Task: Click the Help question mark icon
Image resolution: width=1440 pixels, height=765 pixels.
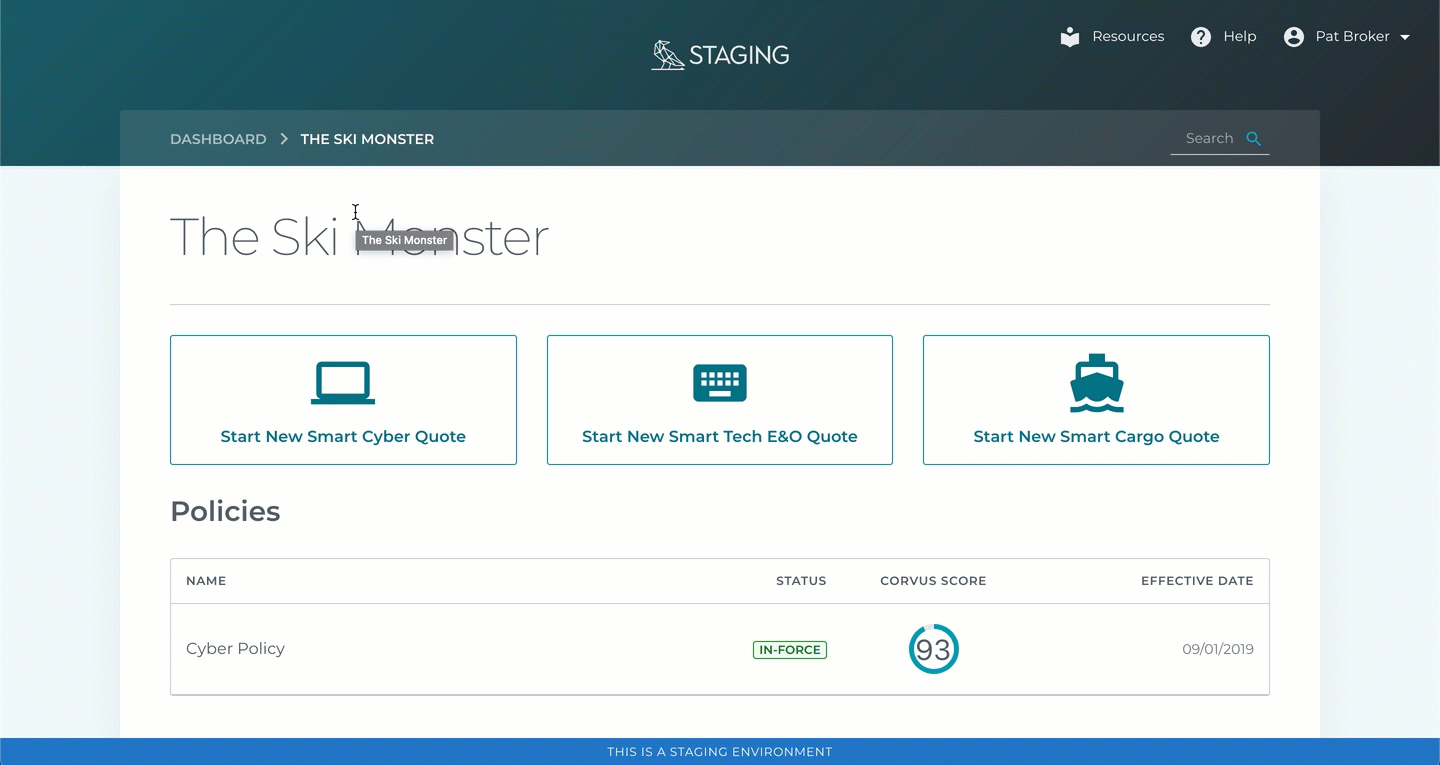Action: coord(1201,37)
